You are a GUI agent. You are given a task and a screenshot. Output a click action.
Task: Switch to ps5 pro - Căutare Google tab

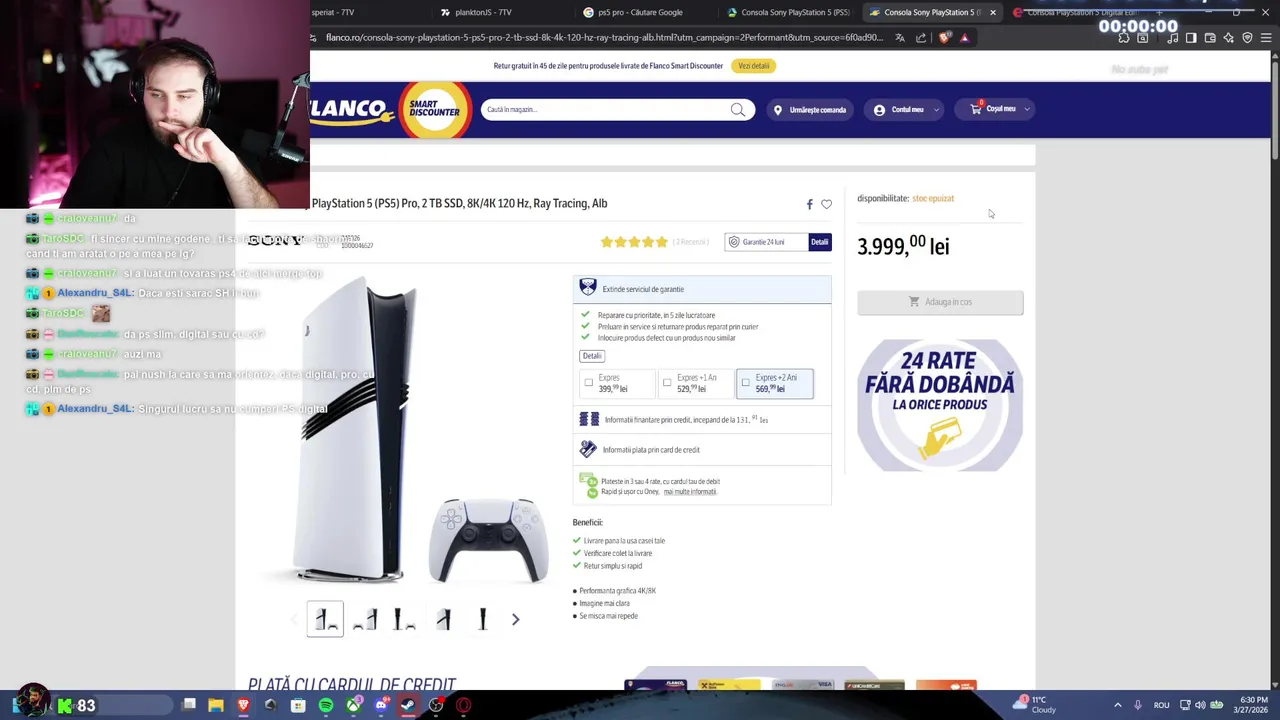tap(648, 12)
